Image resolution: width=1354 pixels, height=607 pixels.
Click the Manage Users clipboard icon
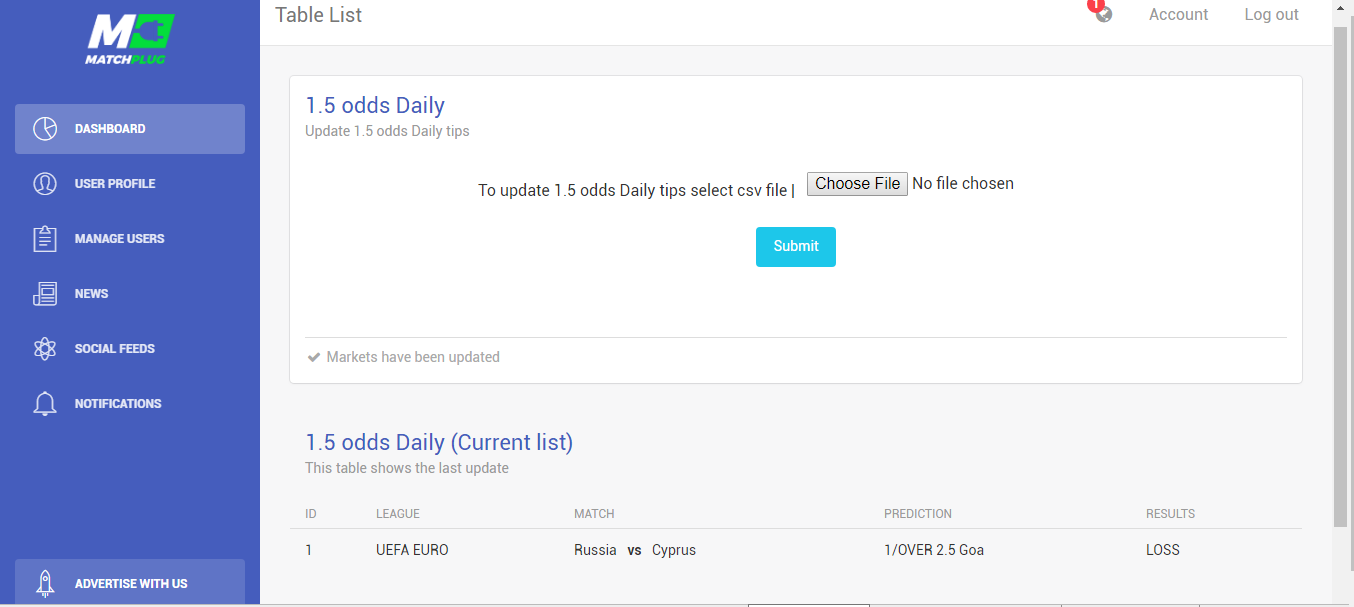tap(44, 239)
